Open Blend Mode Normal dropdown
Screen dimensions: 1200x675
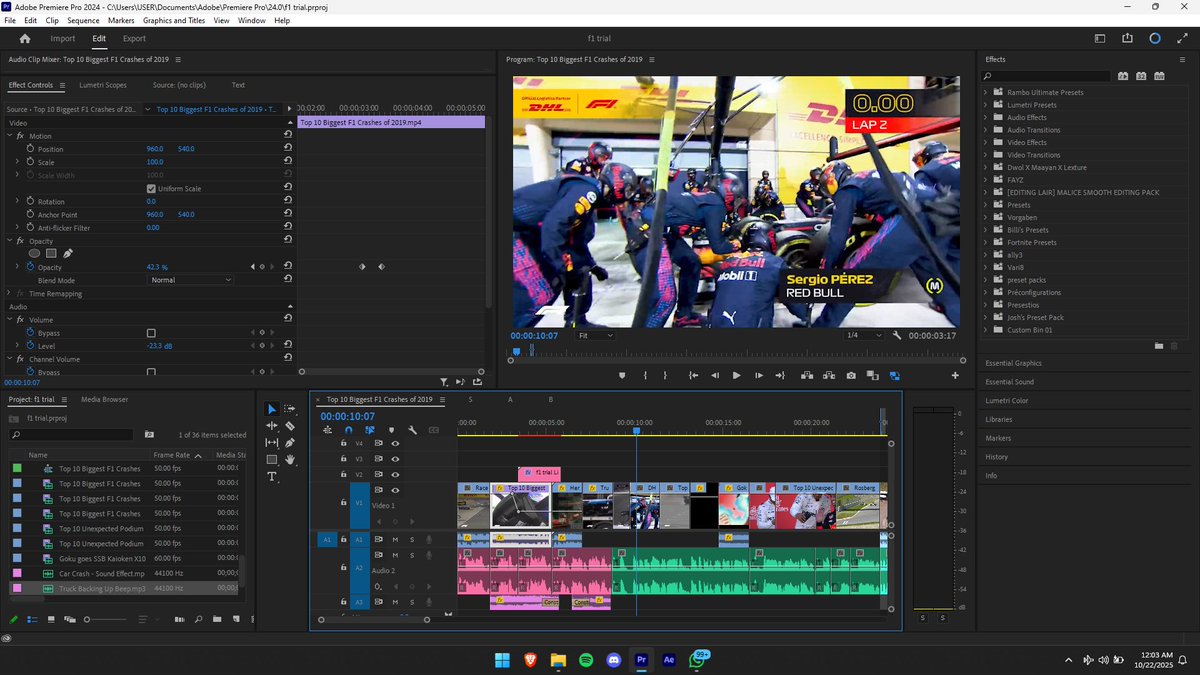tap(190, 280)
